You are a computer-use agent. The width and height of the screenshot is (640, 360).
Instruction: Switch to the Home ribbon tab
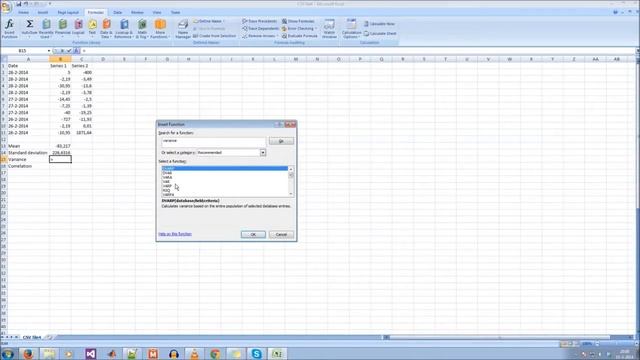coord(23,13)
